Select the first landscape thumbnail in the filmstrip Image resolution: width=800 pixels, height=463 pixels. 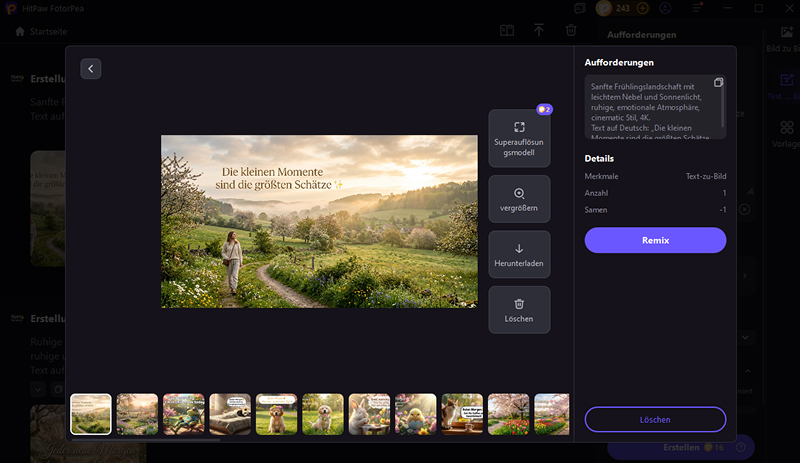(x=91, y=413)
